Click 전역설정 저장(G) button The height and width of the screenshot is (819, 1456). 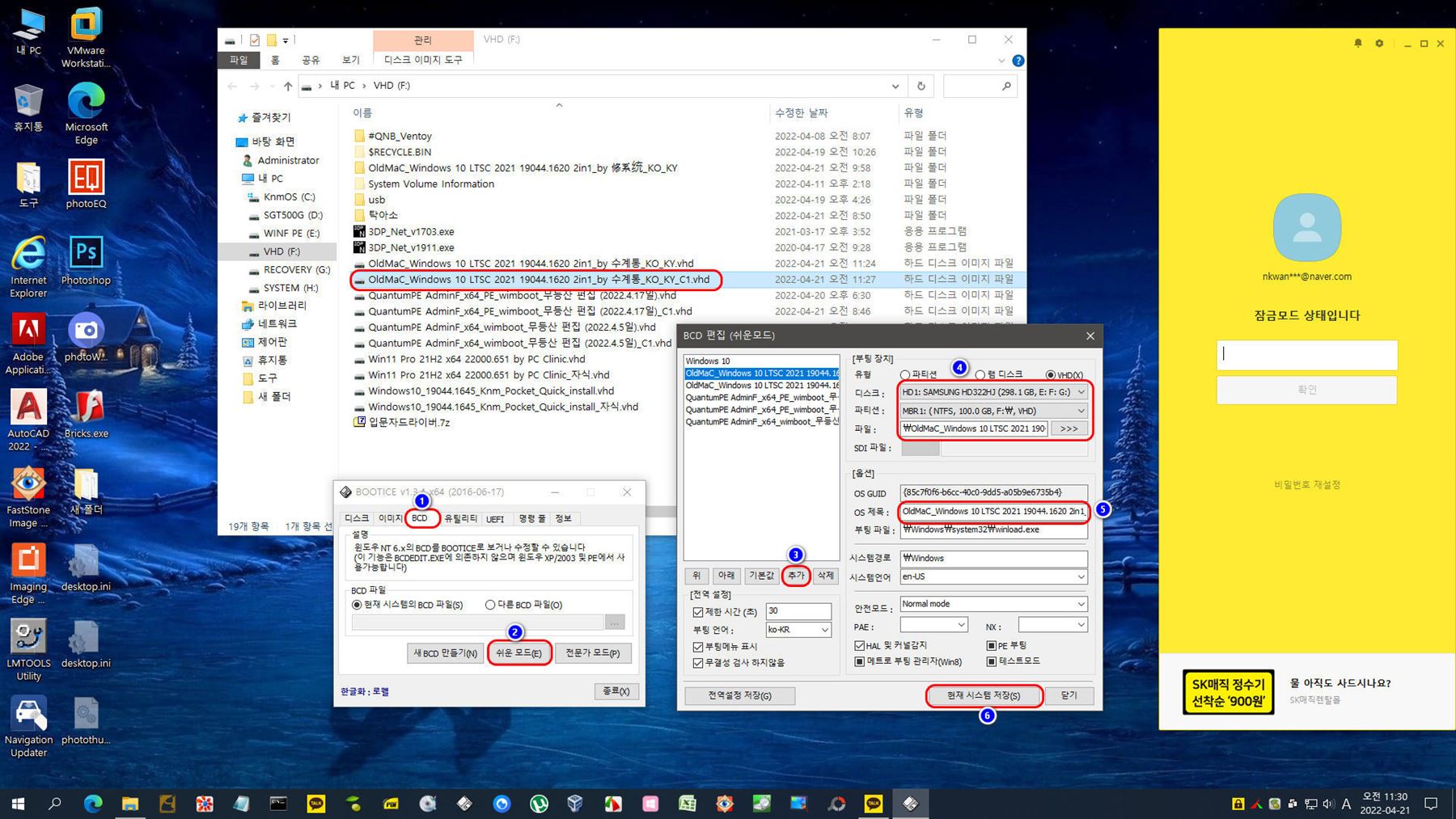[x=739, y=695]
